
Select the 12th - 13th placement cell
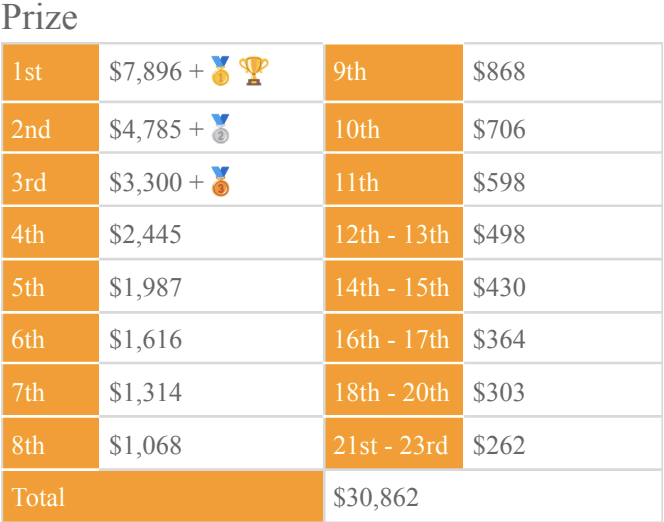pos(394,235)
